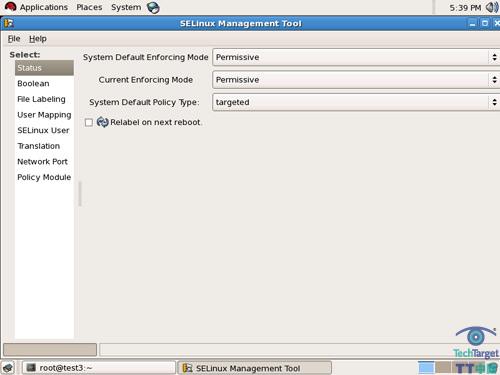This screenshot has height=375, width=500.
Task: Click SELinux Management Tool taskbar button
Action: point(255,368)
